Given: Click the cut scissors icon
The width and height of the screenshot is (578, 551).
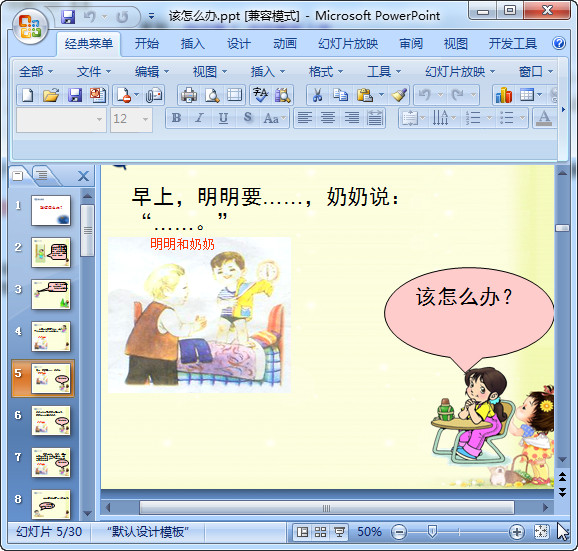Looking at the screenshot, I should (317, 95).
